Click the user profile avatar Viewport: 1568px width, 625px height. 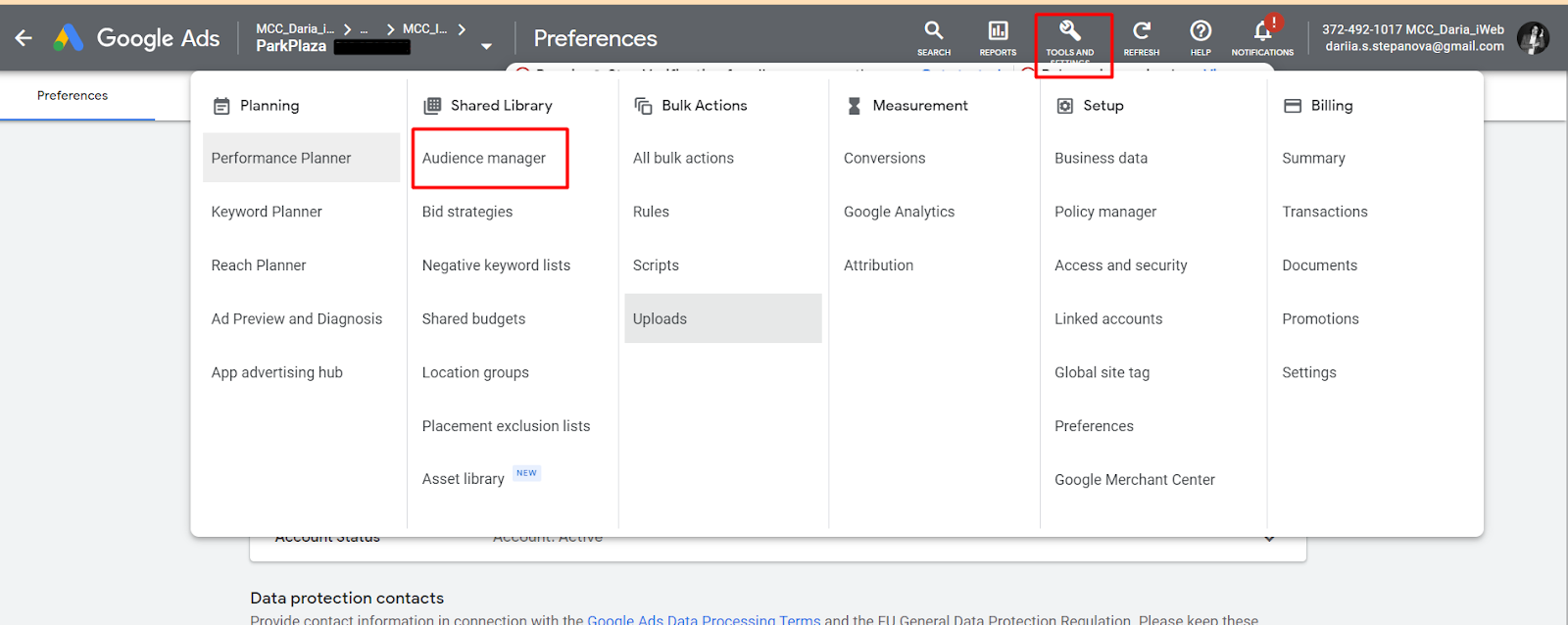pos(1533,38)
